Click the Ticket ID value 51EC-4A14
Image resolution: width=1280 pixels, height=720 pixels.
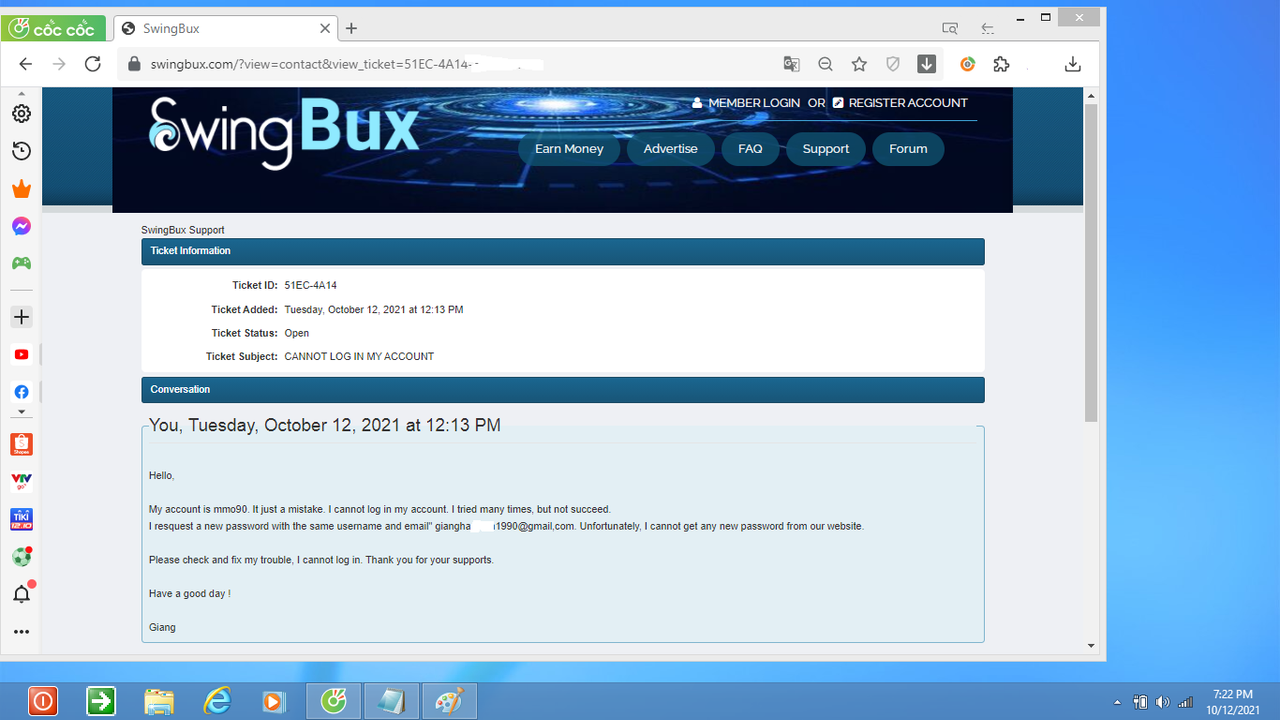coord(310,286)
